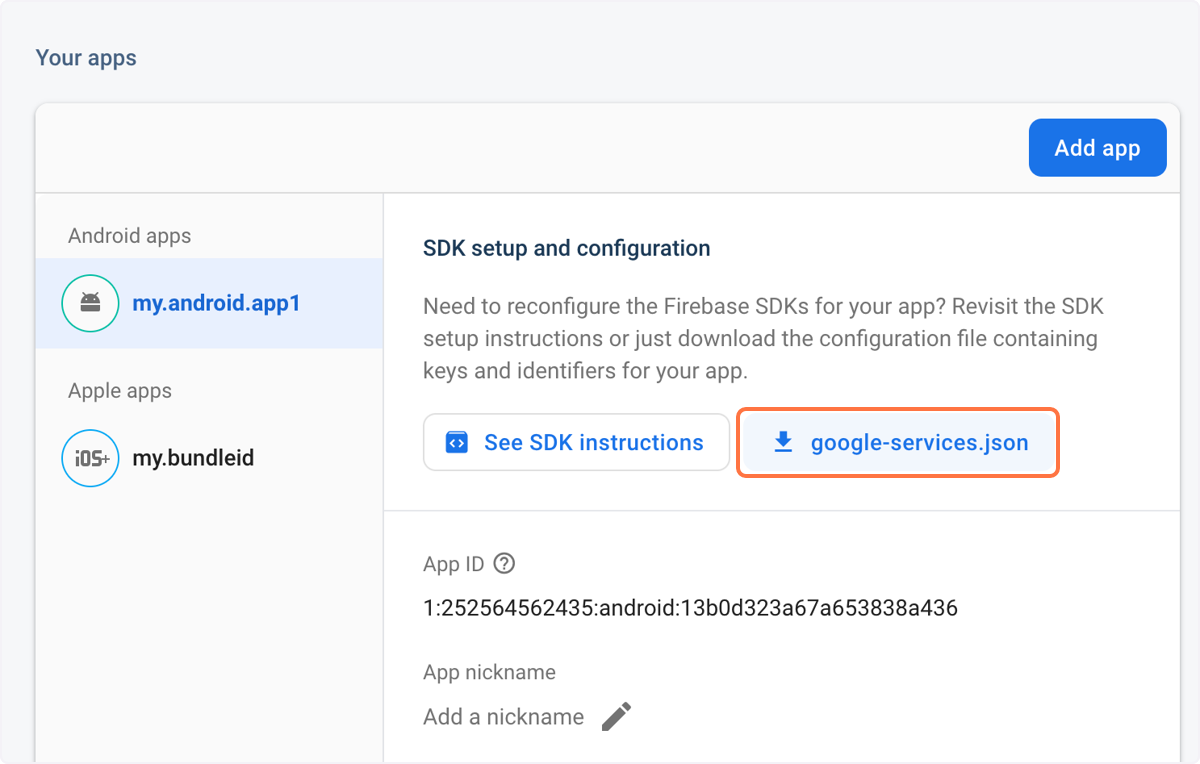The image size is (1200, 764).
Task: Click the App nickname label
Action: pos(489,672)
